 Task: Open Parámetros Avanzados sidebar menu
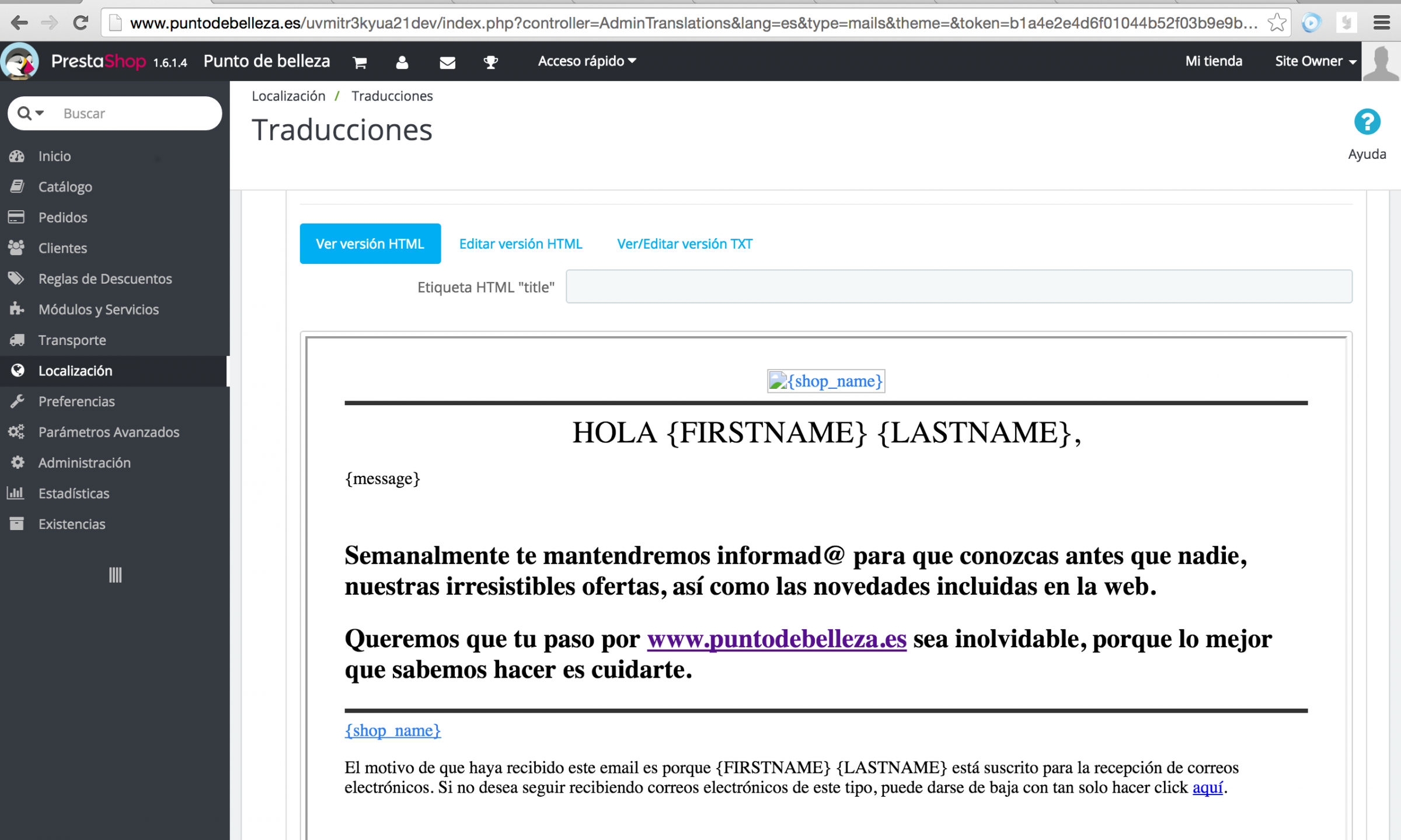pos(109,432)
